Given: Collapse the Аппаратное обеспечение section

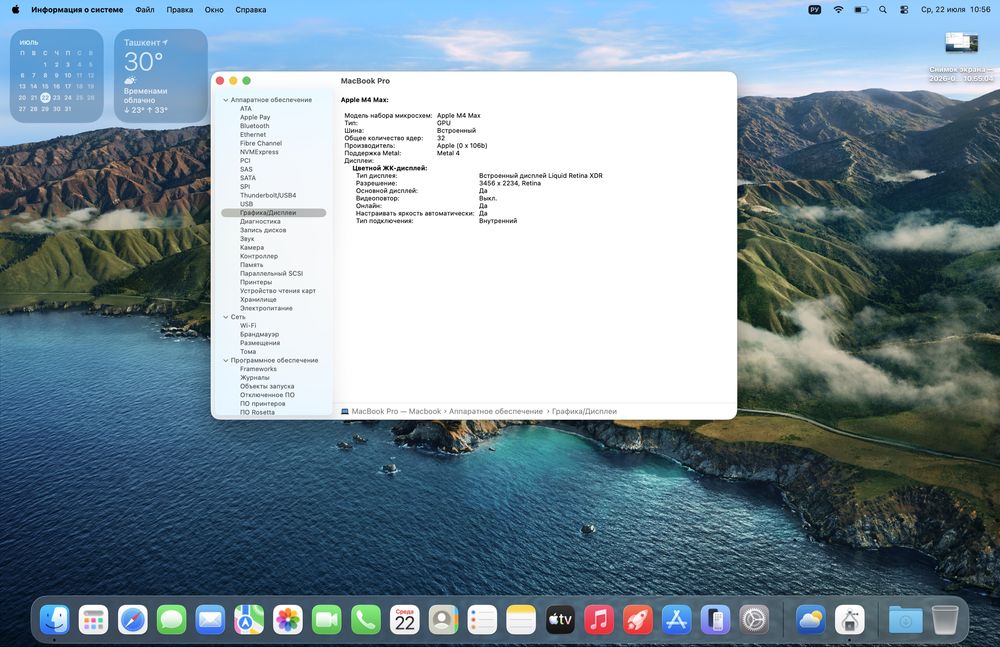Looking at the screenshot, I should 225,100.
